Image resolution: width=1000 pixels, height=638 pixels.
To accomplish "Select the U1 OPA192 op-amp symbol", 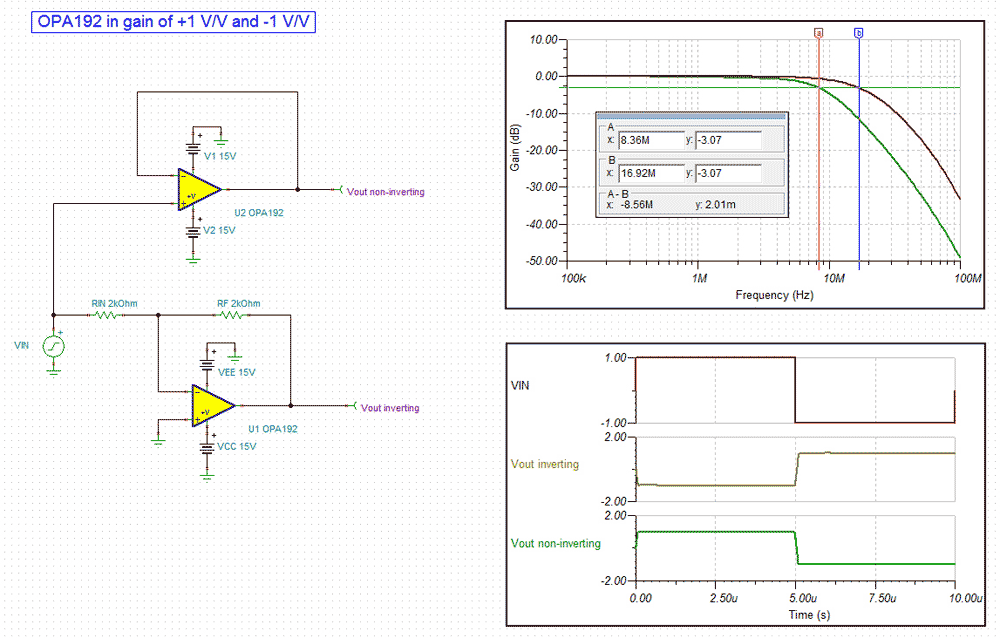I will (212, 406).
